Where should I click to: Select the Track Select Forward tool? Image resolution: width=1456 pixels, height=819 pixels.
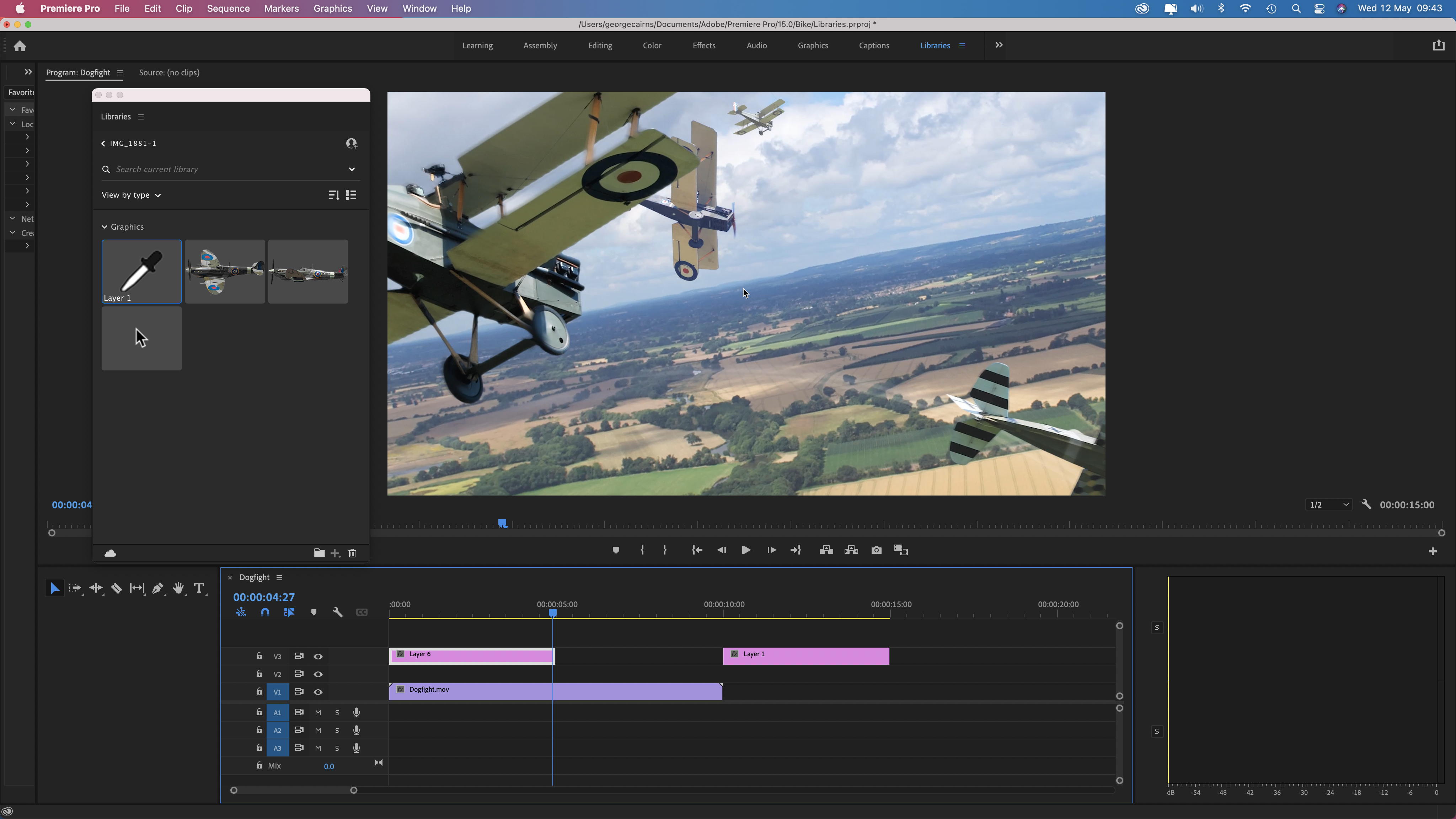click(x=75, y=588)
